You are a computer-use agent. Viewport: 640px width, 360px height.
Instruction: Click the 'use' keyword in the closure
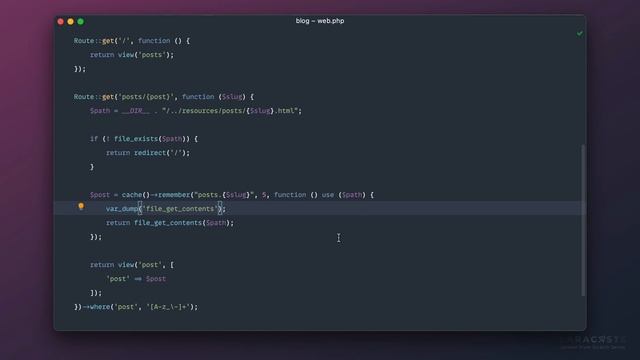pos(328,195)
